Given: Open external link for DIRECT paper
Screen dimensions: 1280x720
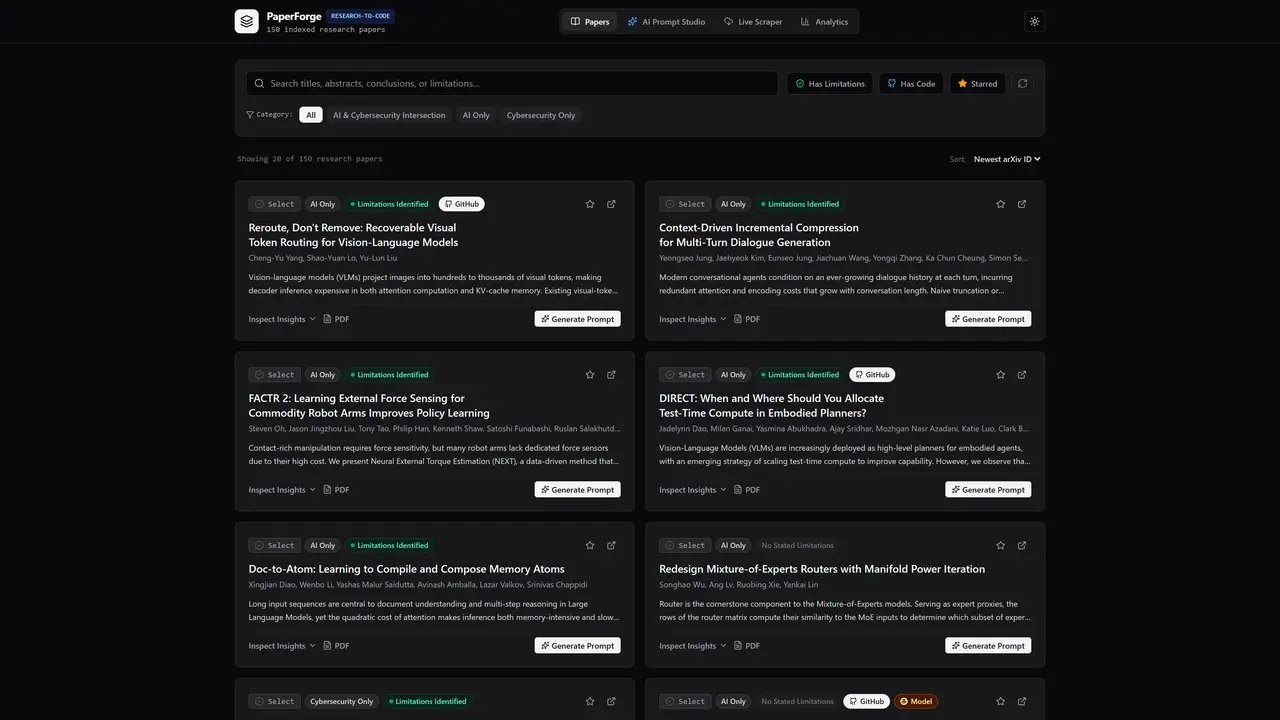Looking at the screenshot, I should pyautogui.click(x=1022, y=375).
